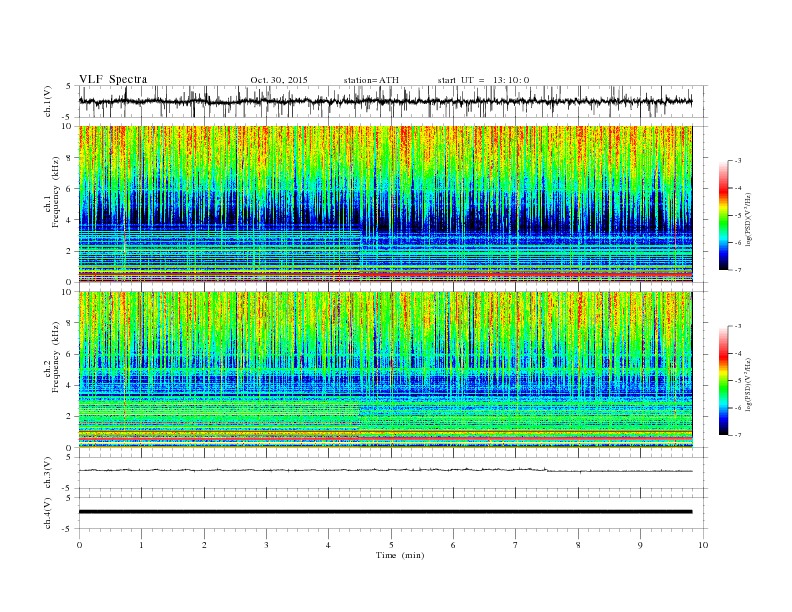
Task: Click the ch.1 "Frequency (kHz)" axis label
Action: pos(55,191)
